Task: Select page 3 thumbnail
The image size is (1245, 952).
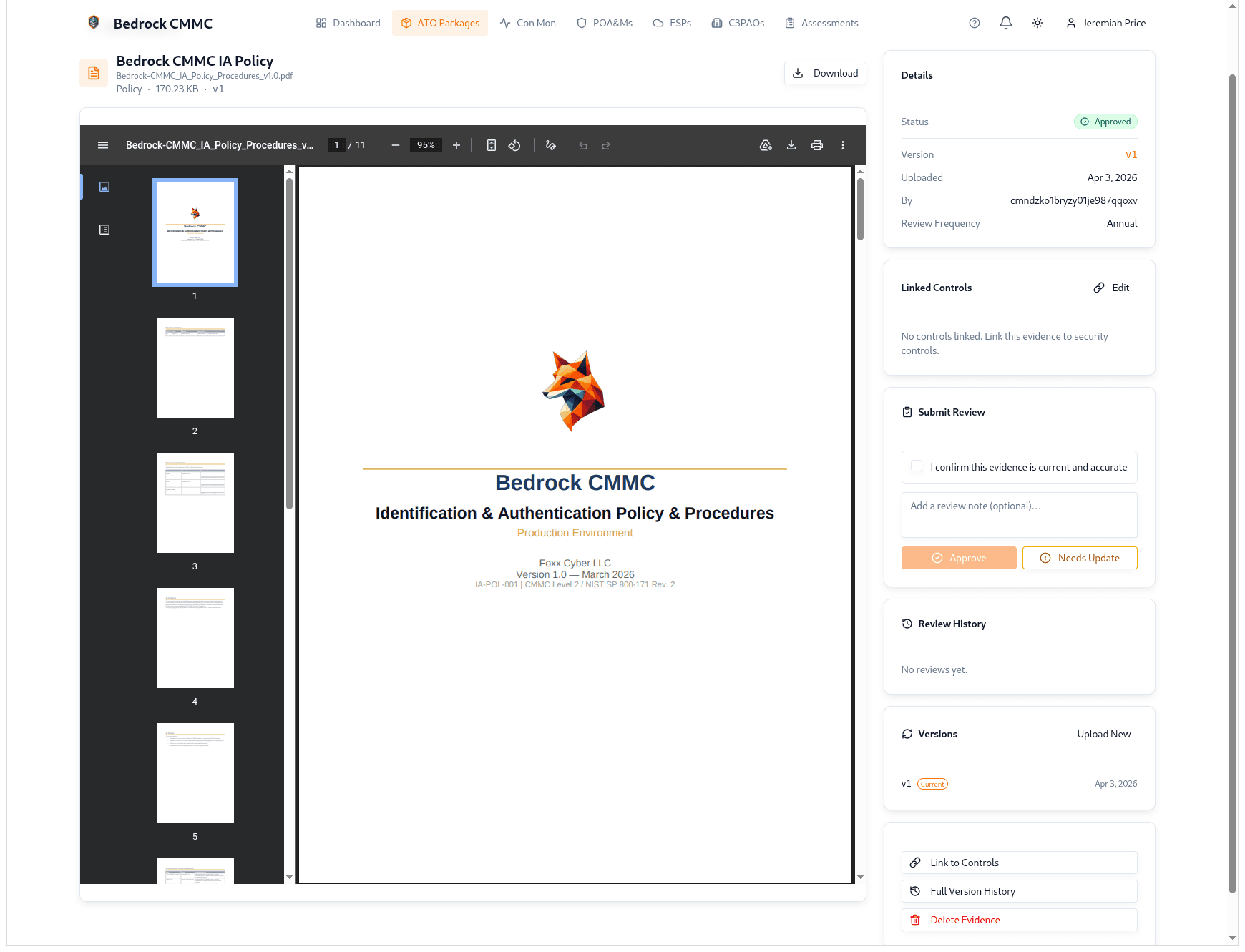Action: (x=195, y=503)
